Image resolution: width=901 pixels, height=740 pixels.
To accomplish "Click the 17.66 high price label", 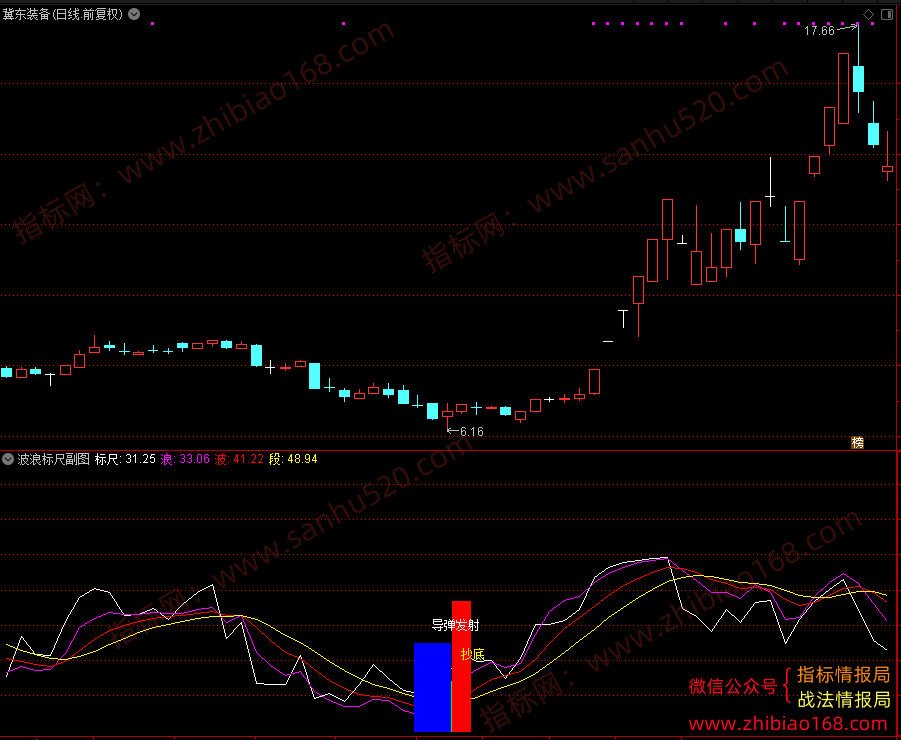I will [x=819, y=31].
